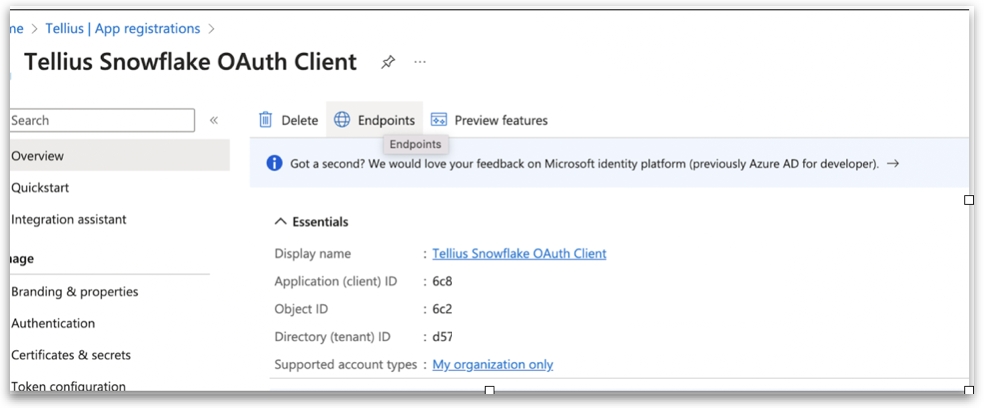This screenshot has width=984, height=408.
Task: Collapse the Essentials section
Action: coord(279,222)
